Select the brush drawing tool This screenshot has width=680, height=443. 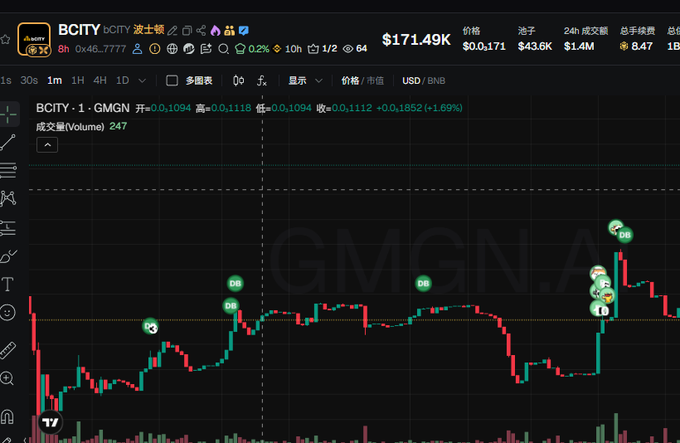[8, 256]
